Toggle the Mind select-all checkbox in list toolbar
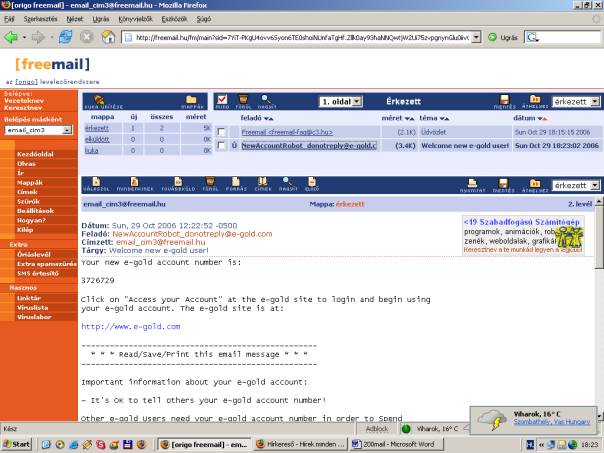This screenshot has height=453, width=604. coord(222,100)
